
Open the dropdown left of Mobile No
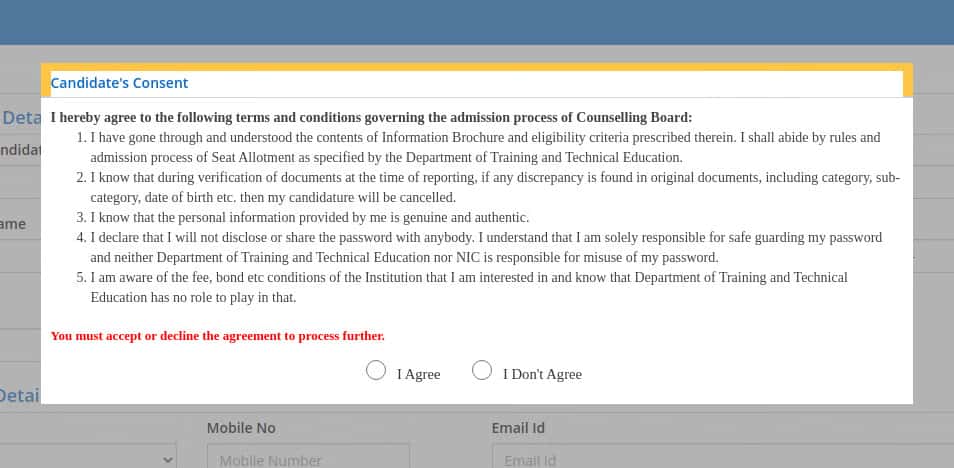pyautogui.click(x=88, y=456)
